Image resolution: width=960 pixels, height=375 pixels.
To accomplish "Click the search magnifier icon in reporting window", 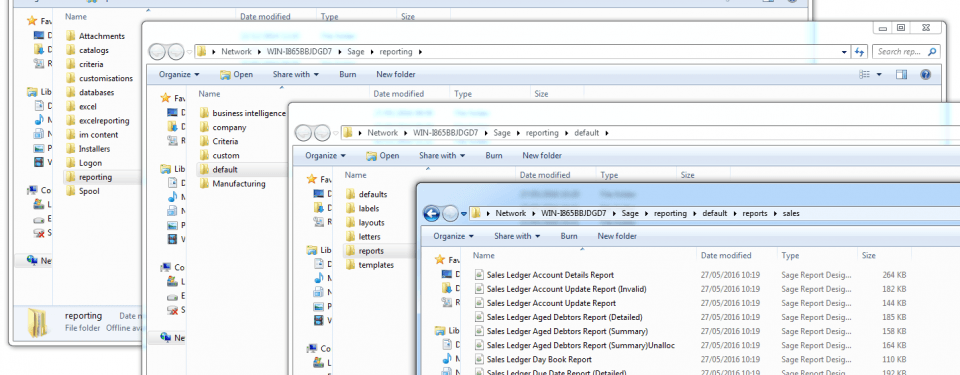I will click(x=932, y=52).
